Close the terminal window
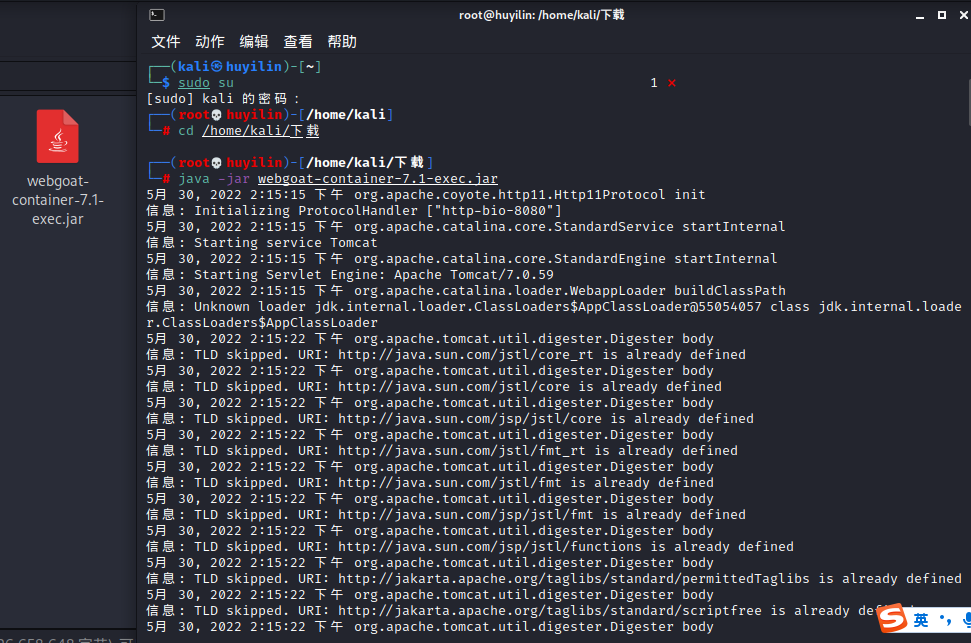971x643 pixels. pyautogui.click(x=964, y=15)
